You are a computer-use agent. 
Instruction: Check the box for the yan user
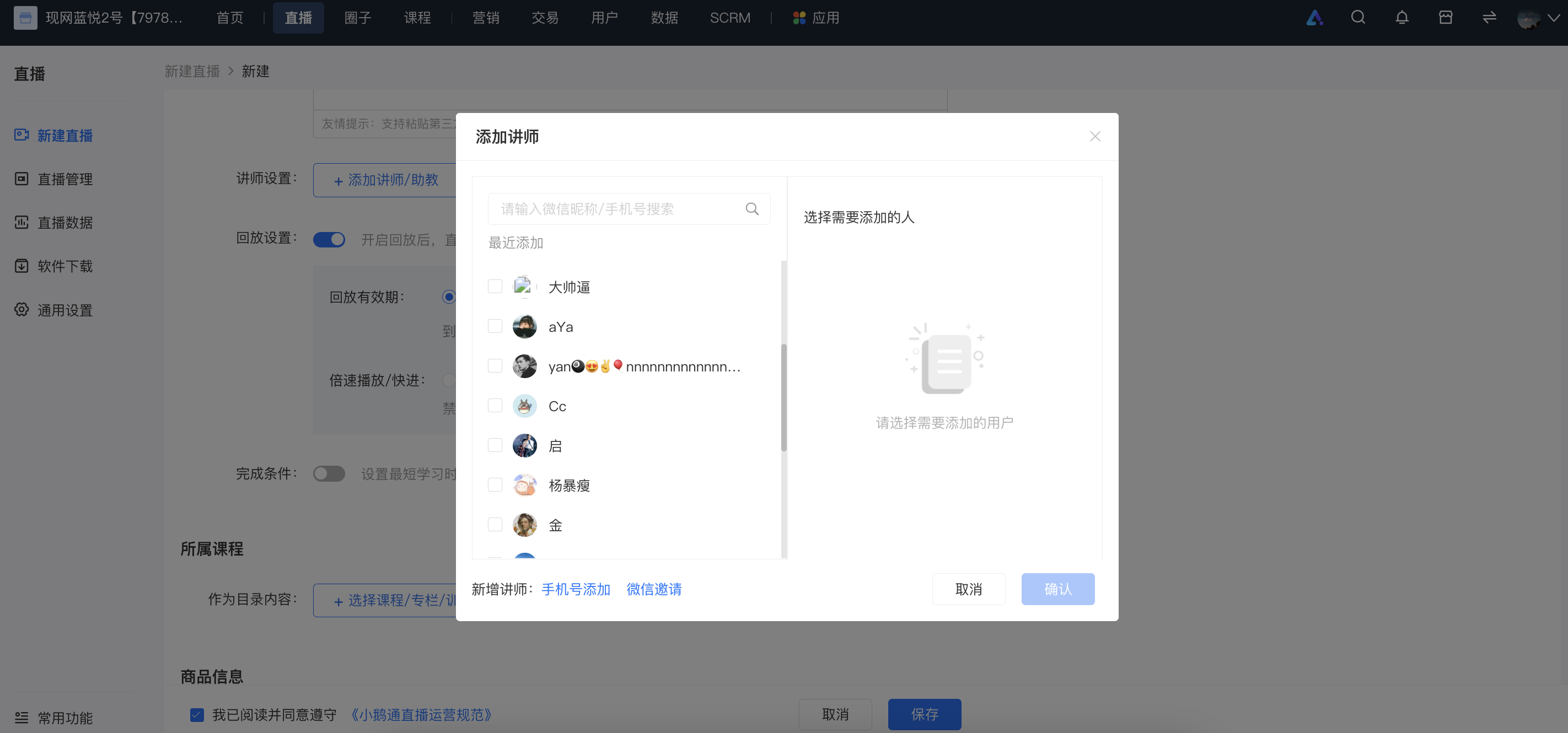(x=495, y=365)
